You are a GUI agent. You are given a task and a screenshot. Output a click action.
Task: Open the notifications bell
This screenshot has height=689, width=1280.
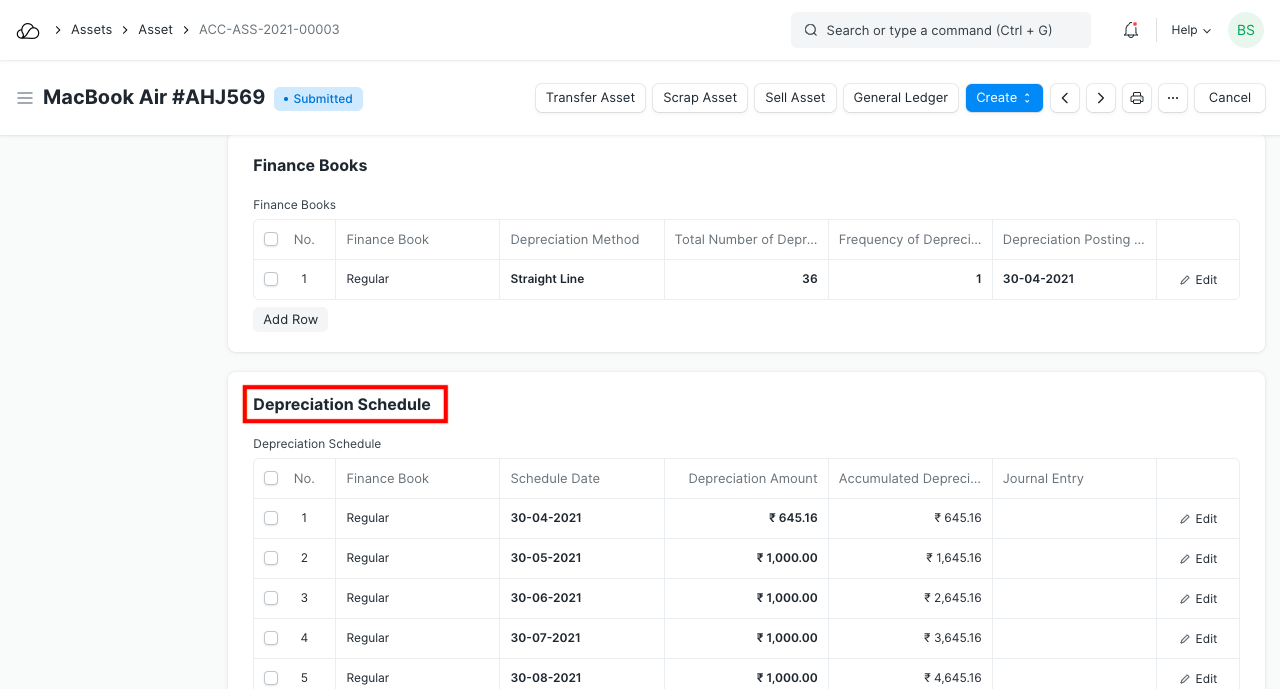pos(1131,30)
